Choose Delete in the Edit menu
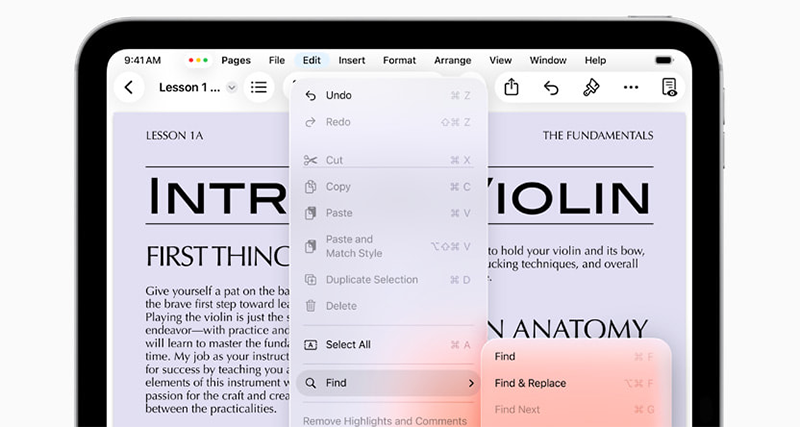Screen dimensions: 800x427 click(x=388, y=306)
